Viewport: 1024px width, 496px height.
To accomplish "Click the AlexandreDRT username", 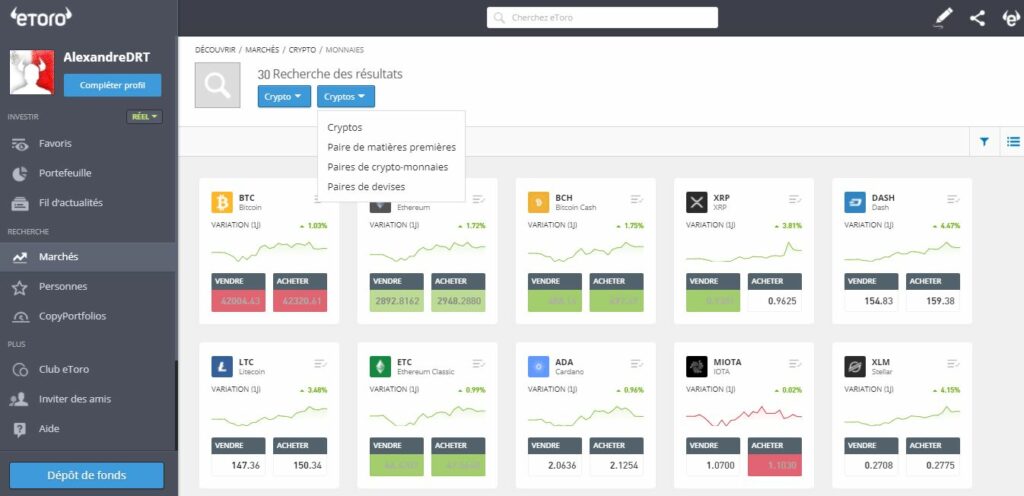I will [106, 57].
